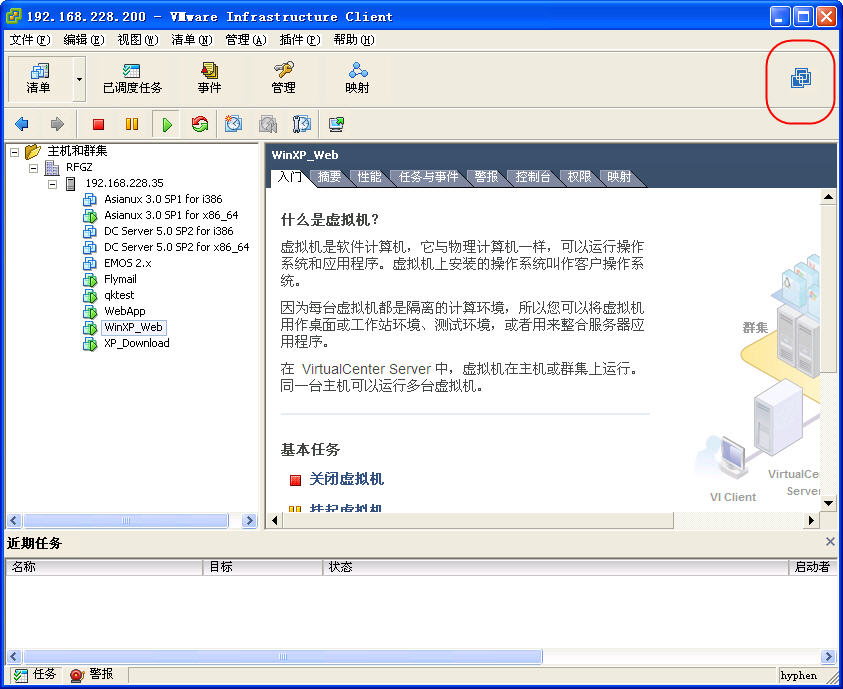The width and height of the screenshot is (843, 689).
Task: Click the orange Suspend pause icon
Action: 131,124
